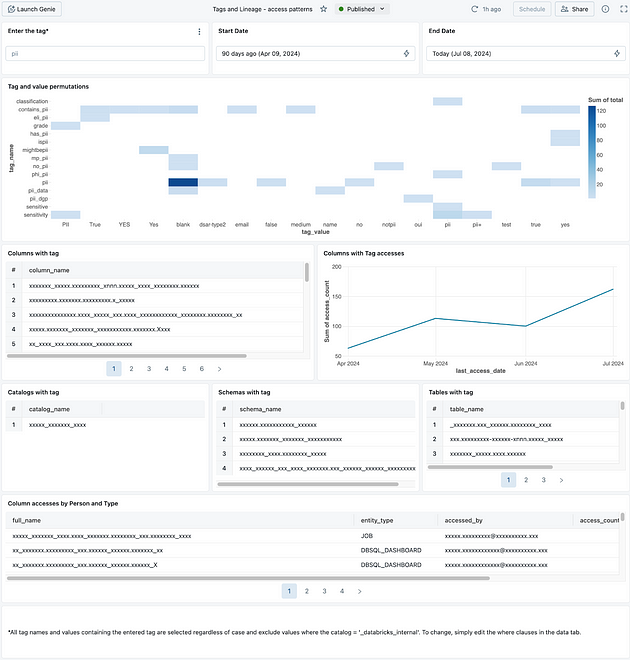The height and width of the screenshot is (660, 630).
Task: Go to page 3 of Columns with tag
Action: [149, 369]
